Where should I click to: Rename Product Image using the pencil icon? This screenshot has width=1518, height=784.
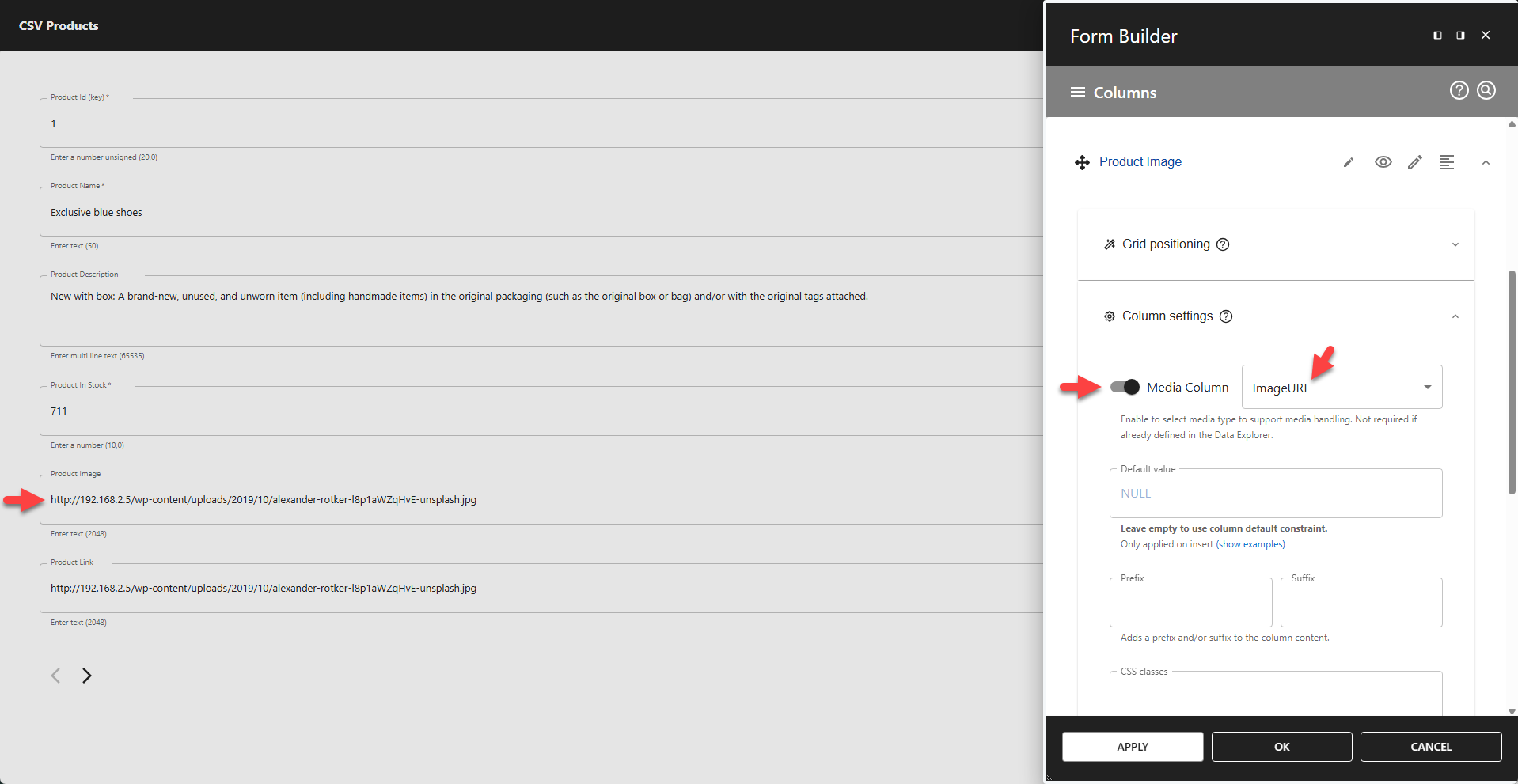pyautogui.click(x=1348, y=161)
